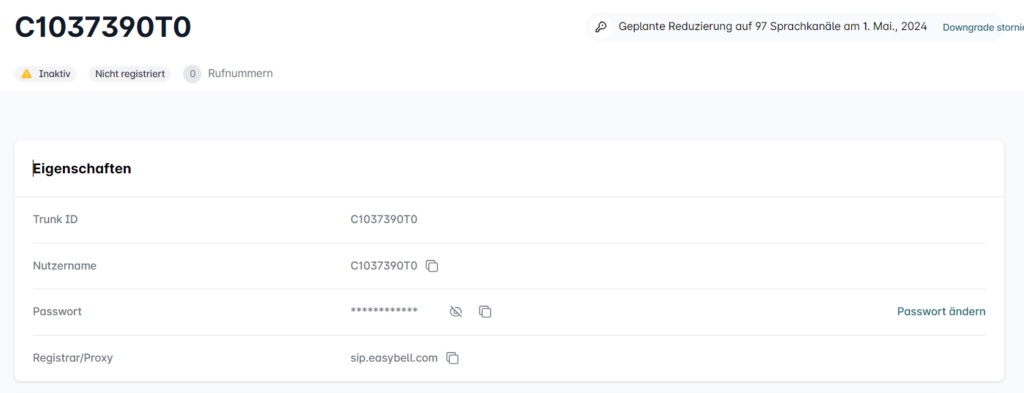Click the C1037390T0 page title
1024x393 pixels.
coord(103,27)
